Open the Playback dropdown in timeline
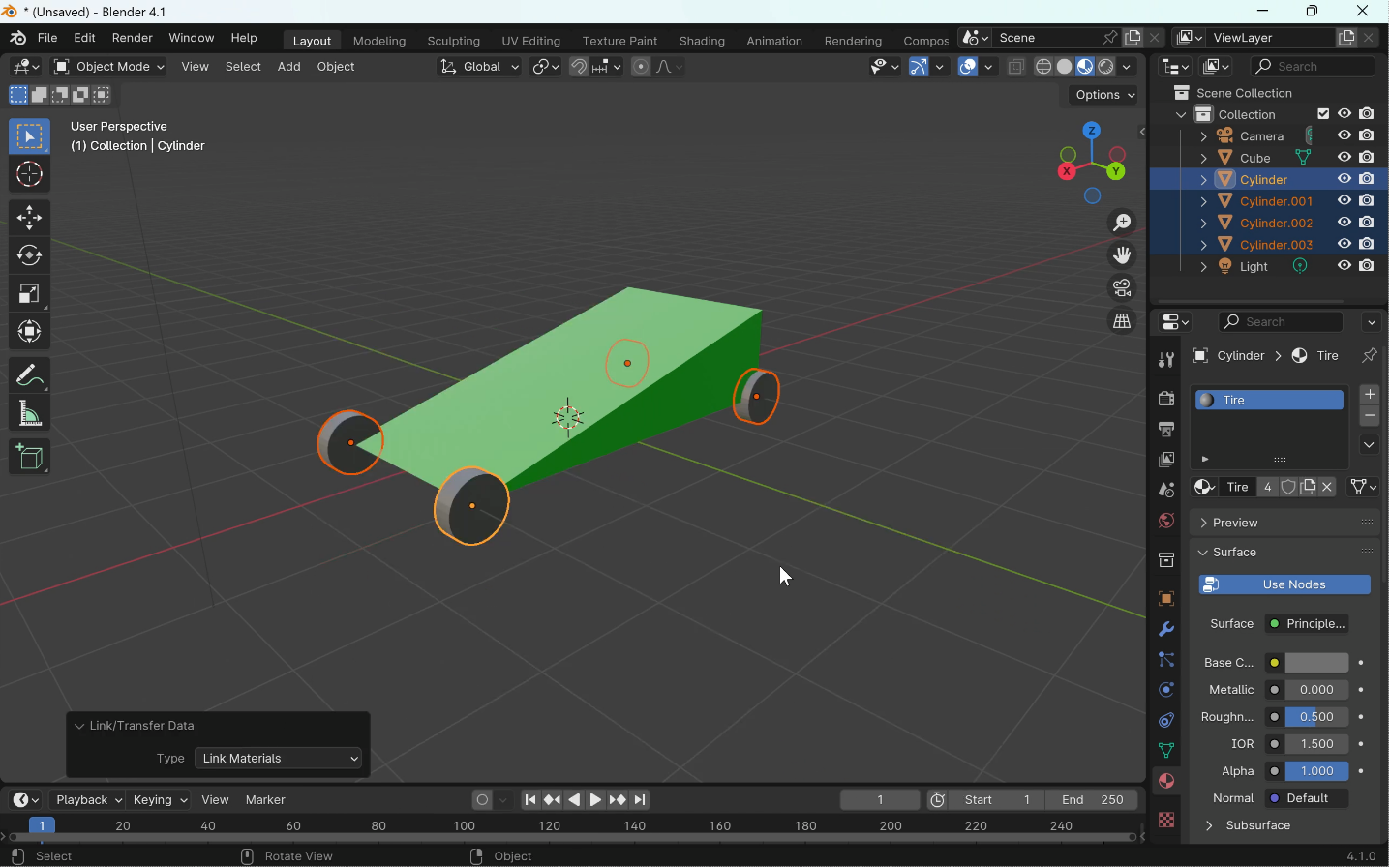1390x868 pixels. [x=88, y=801]
